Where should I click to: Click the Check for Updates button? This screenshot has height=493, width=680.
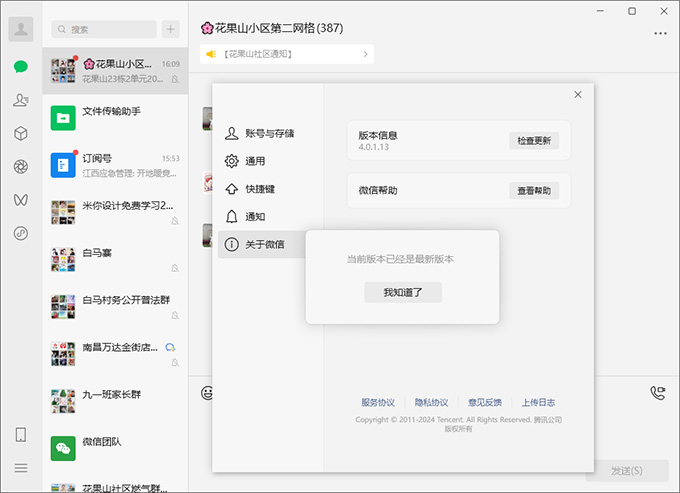(x=534, y=140)
